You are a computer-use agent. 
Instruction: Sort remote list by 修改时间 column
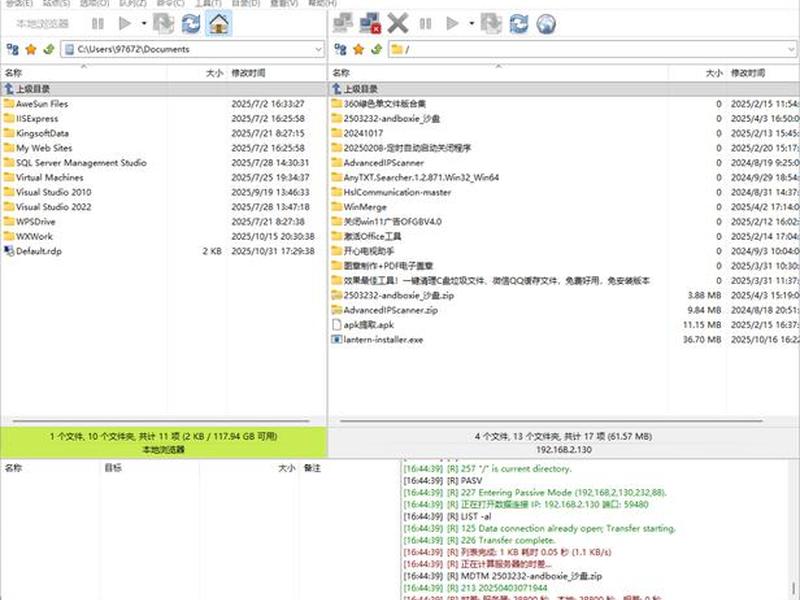click(x=763, y=73)
